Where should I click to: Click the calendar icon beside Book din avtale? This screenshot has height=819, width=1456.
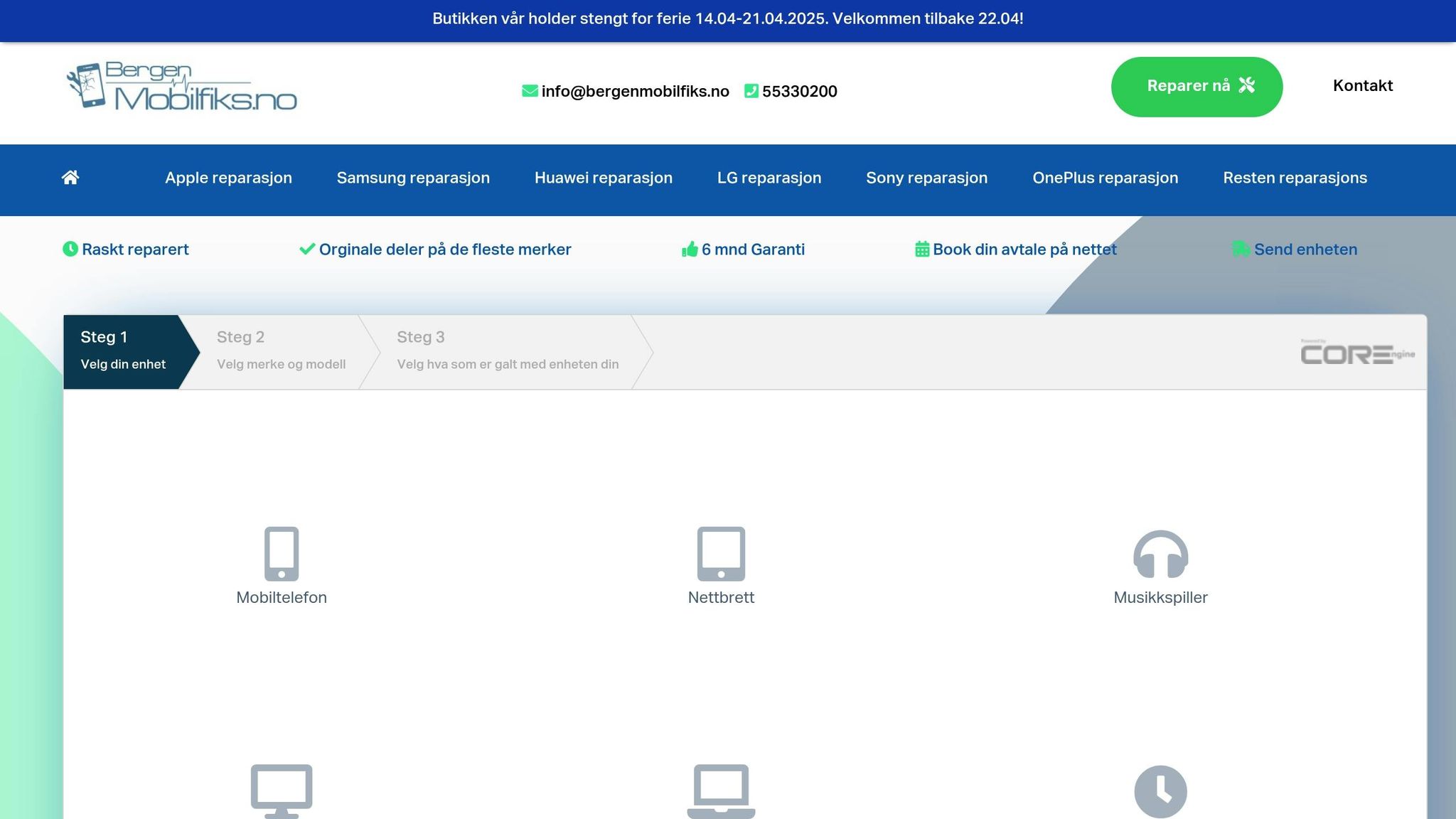click(922, 249)
